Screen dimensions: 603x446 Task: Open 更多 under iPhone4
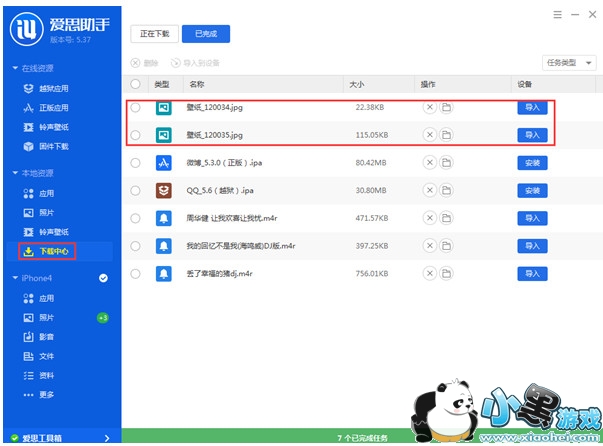click(x=39, y=395)
